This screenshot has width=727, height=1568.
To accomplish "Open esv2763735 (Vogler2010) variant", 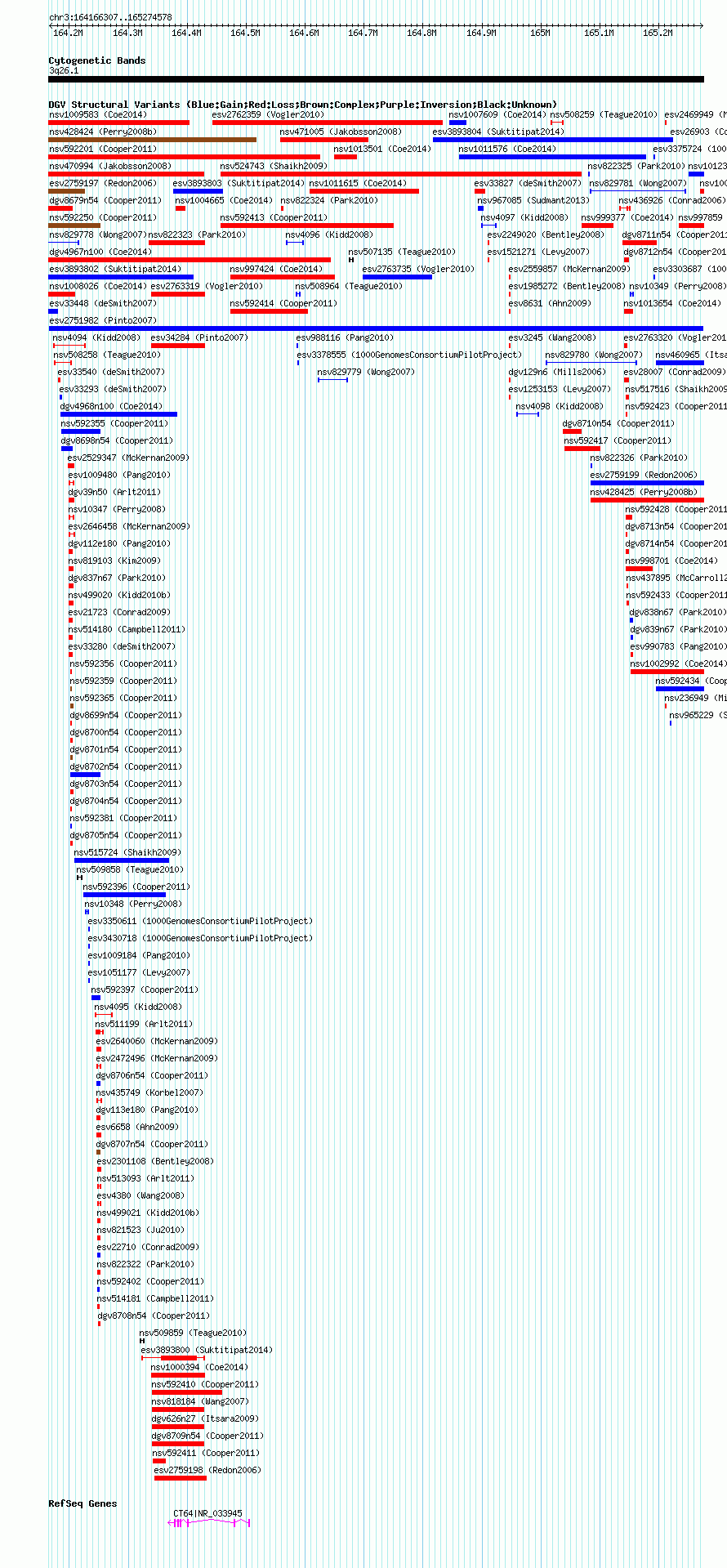I will pos(418,269).
